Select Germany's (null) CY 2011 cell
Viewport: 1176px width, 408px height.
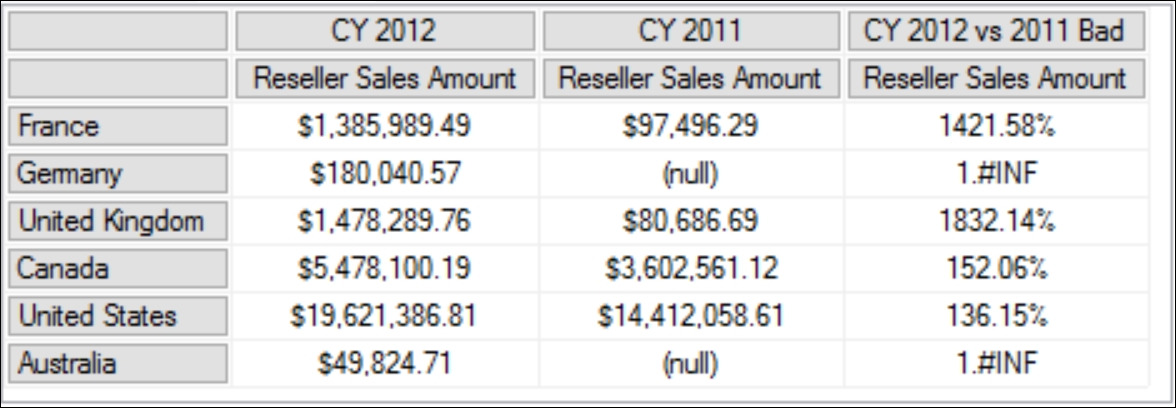(x=692, y=173)
